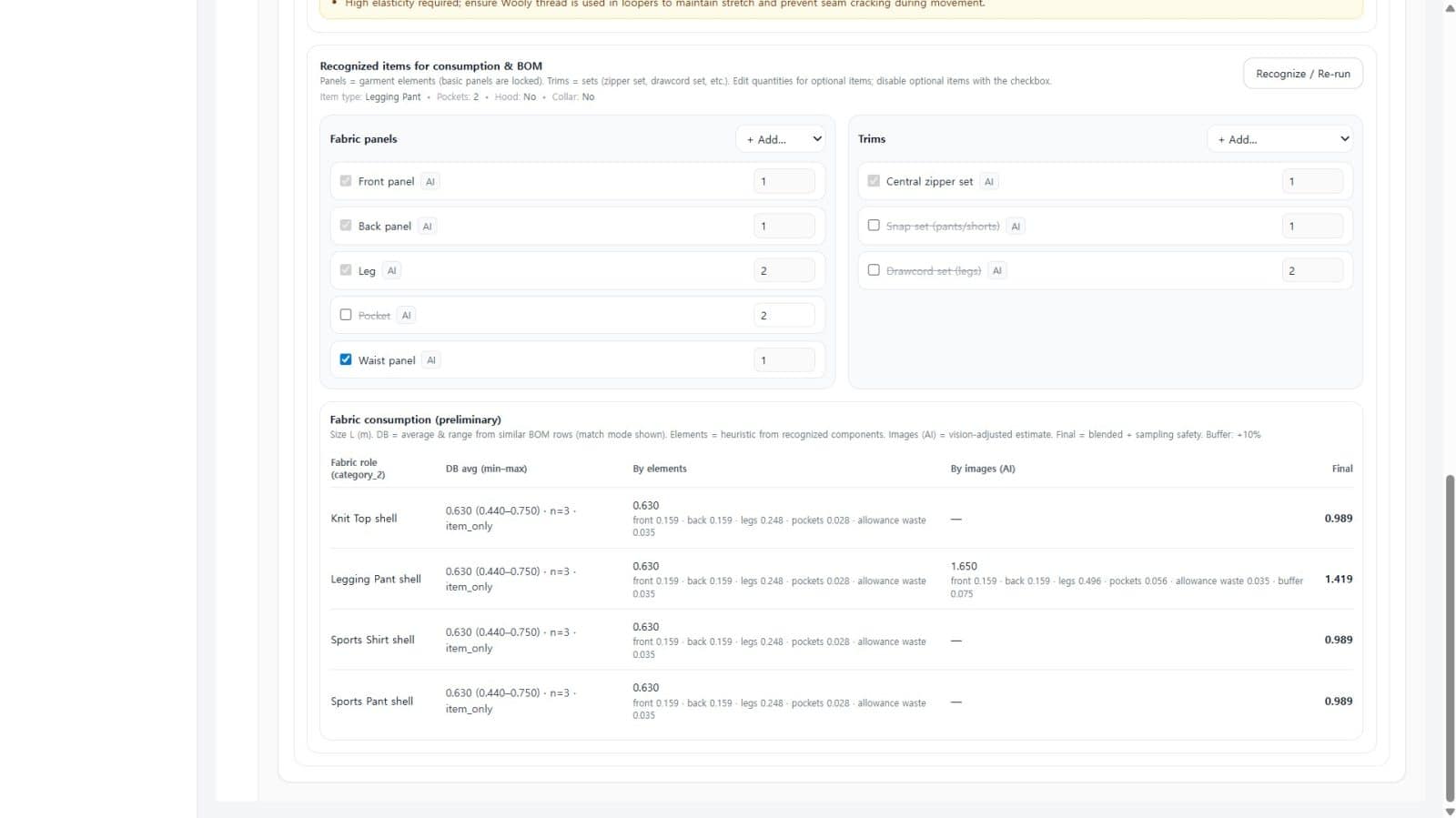The height and width of the screenshot is (818, 1456).
Task: Click the scrollbar up arrow
Action: tap(1450, 7)
